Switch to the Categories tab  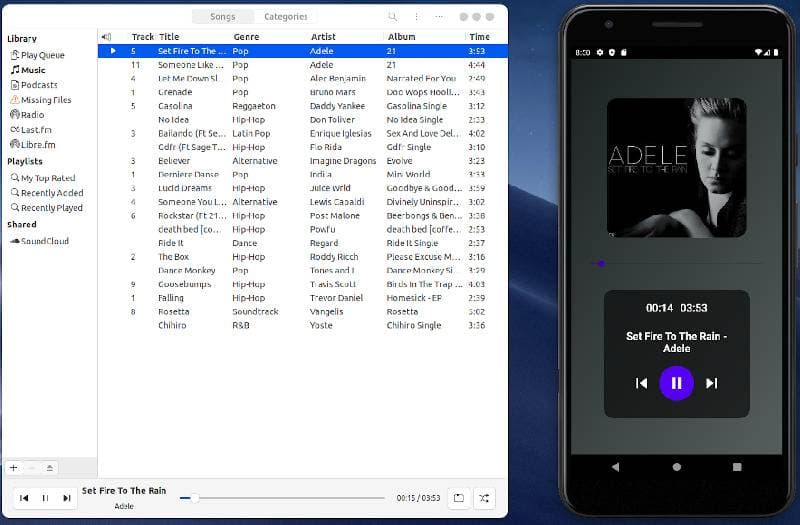[x=286, y=17]
